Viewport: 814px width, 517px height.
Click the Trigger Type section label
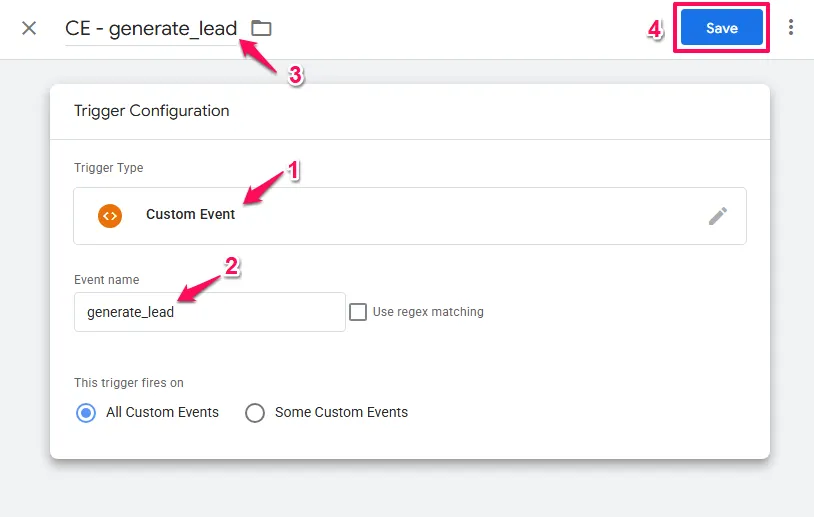[x=109, y=168]
